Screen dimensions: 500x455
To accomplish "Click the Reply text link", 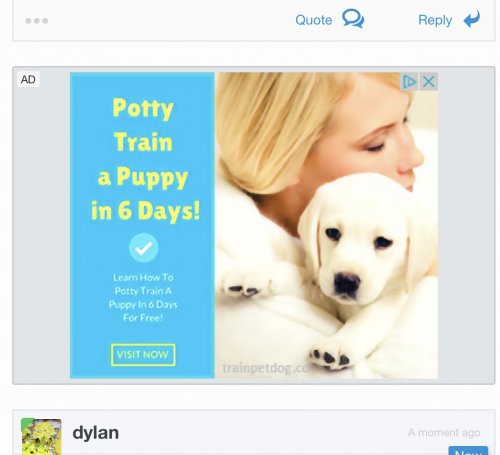I will click(435, 20).
